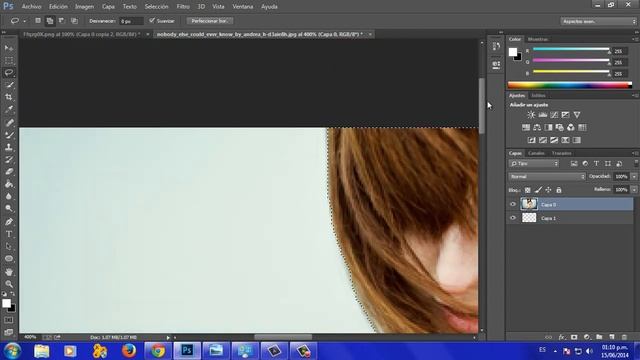Select the Eraser tool
This screenshot has height=360, width=640.
pos(9,171)
